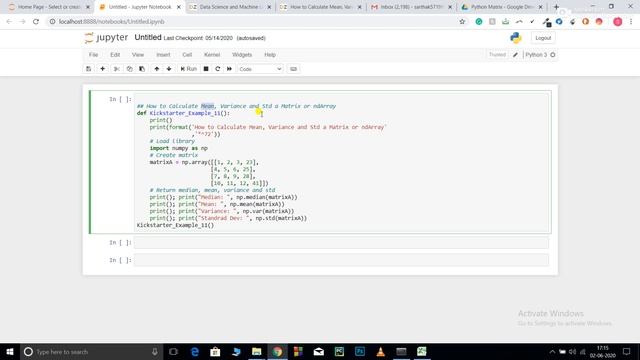Click into the second empty cell

(x=341, y=242)
